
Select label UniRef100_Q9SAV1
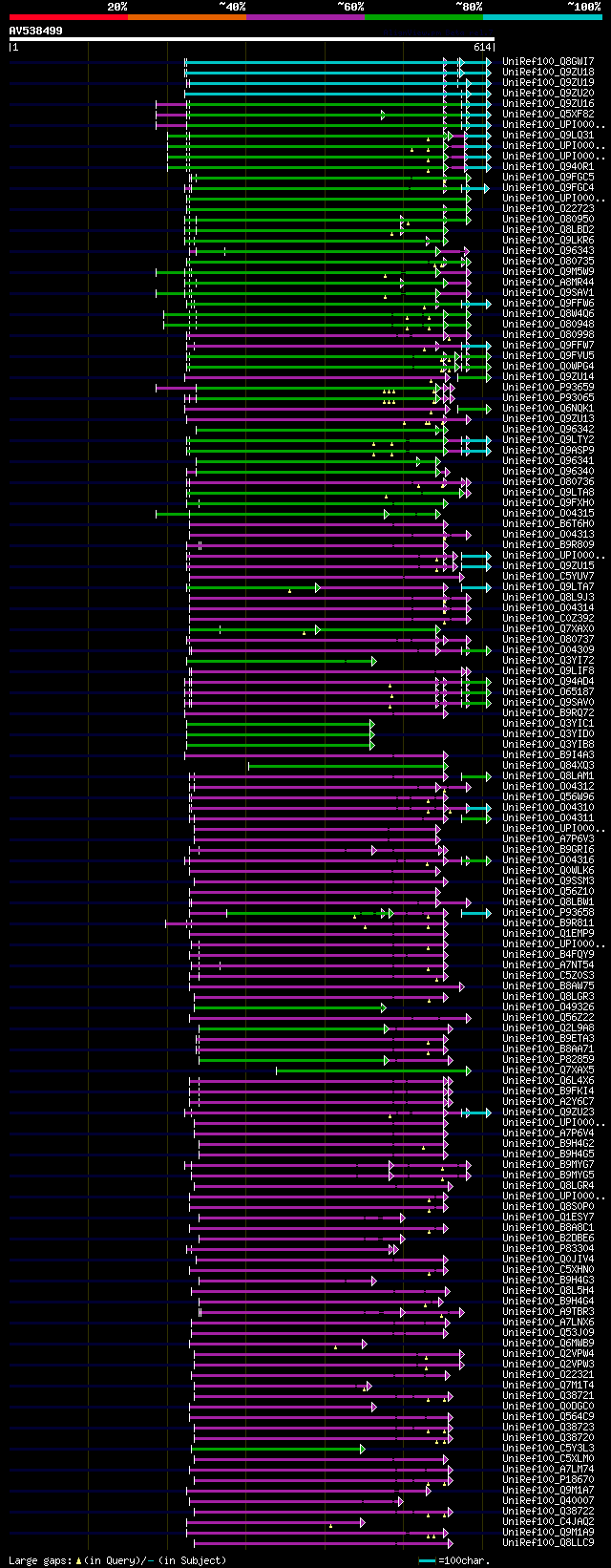click(548, 292)
